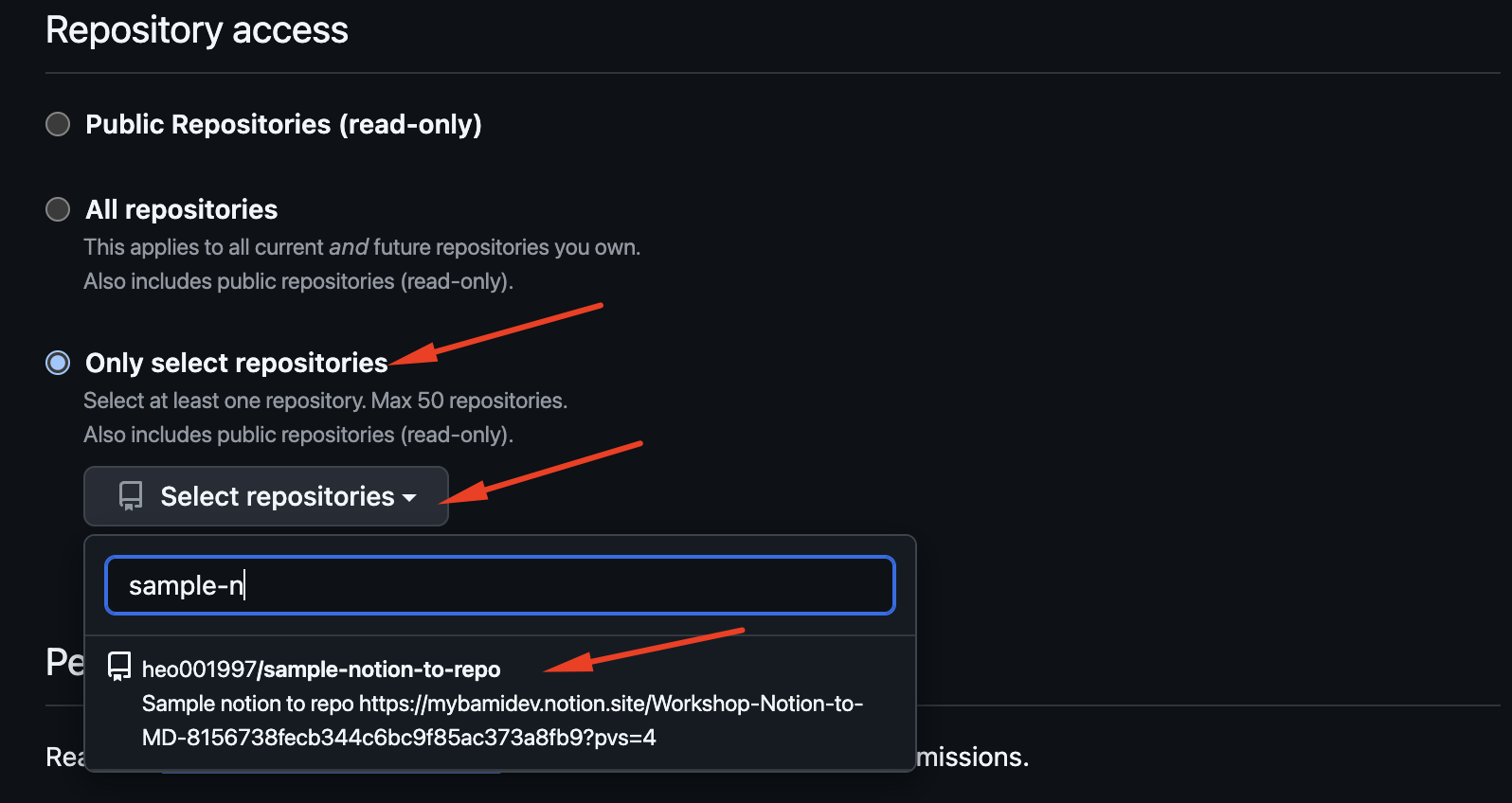1512x803 pixels.
Task: Pick heo001997/sample-notion-to-repo from the results list
Action: [x=321, y=669]
